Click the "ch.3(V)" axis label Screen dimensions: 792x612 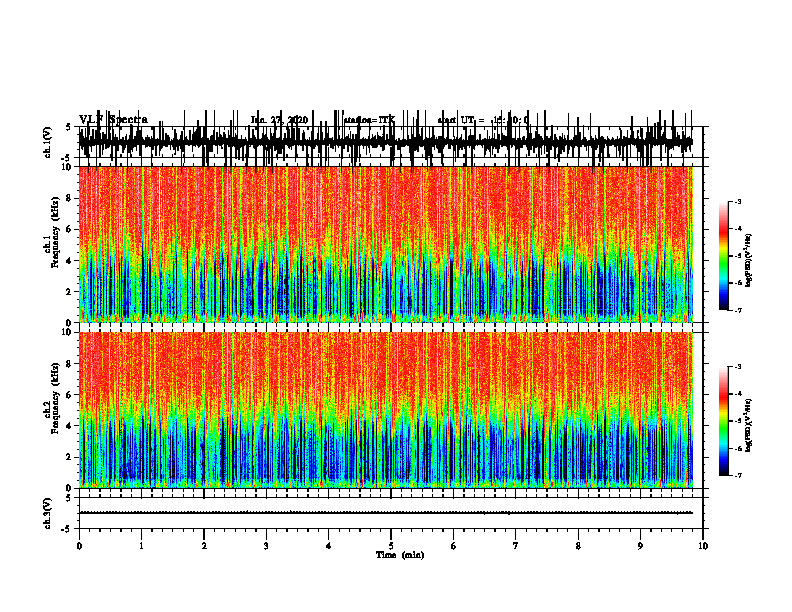coord(47,513)
